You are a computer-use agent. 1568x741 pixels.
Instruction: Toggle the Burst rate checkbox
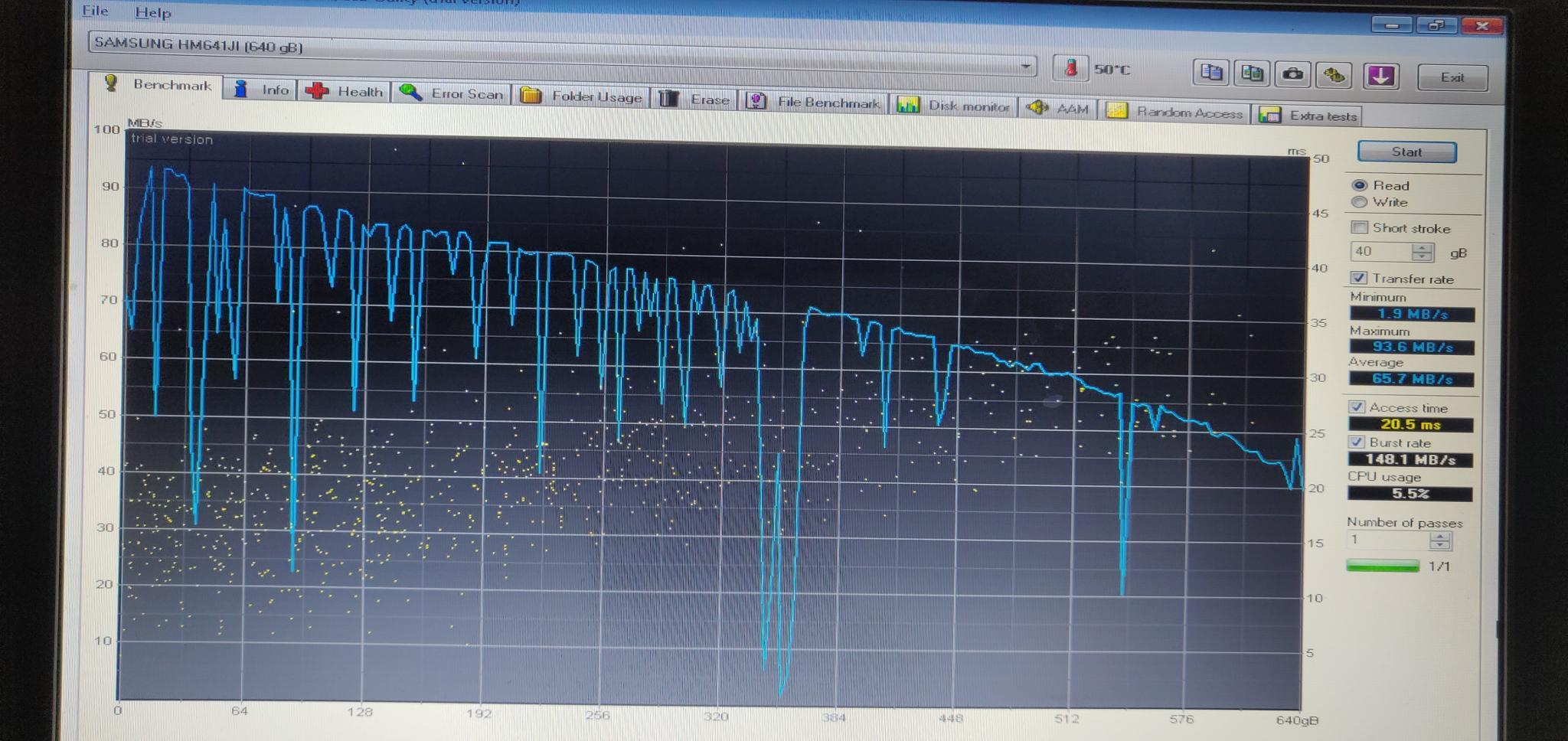pos(1356,442)
